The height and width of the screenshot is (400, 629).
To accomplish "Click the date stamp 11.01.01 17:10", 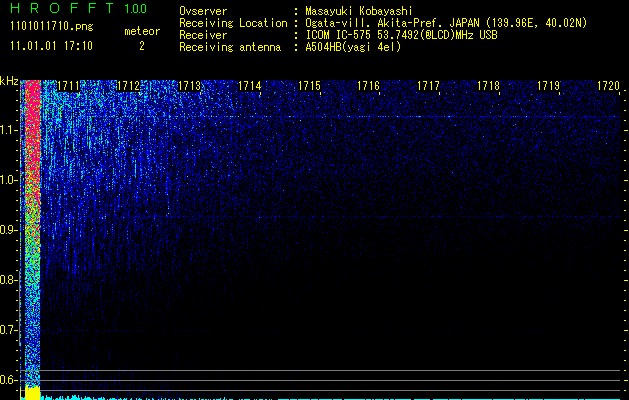I will click(51, 46).
